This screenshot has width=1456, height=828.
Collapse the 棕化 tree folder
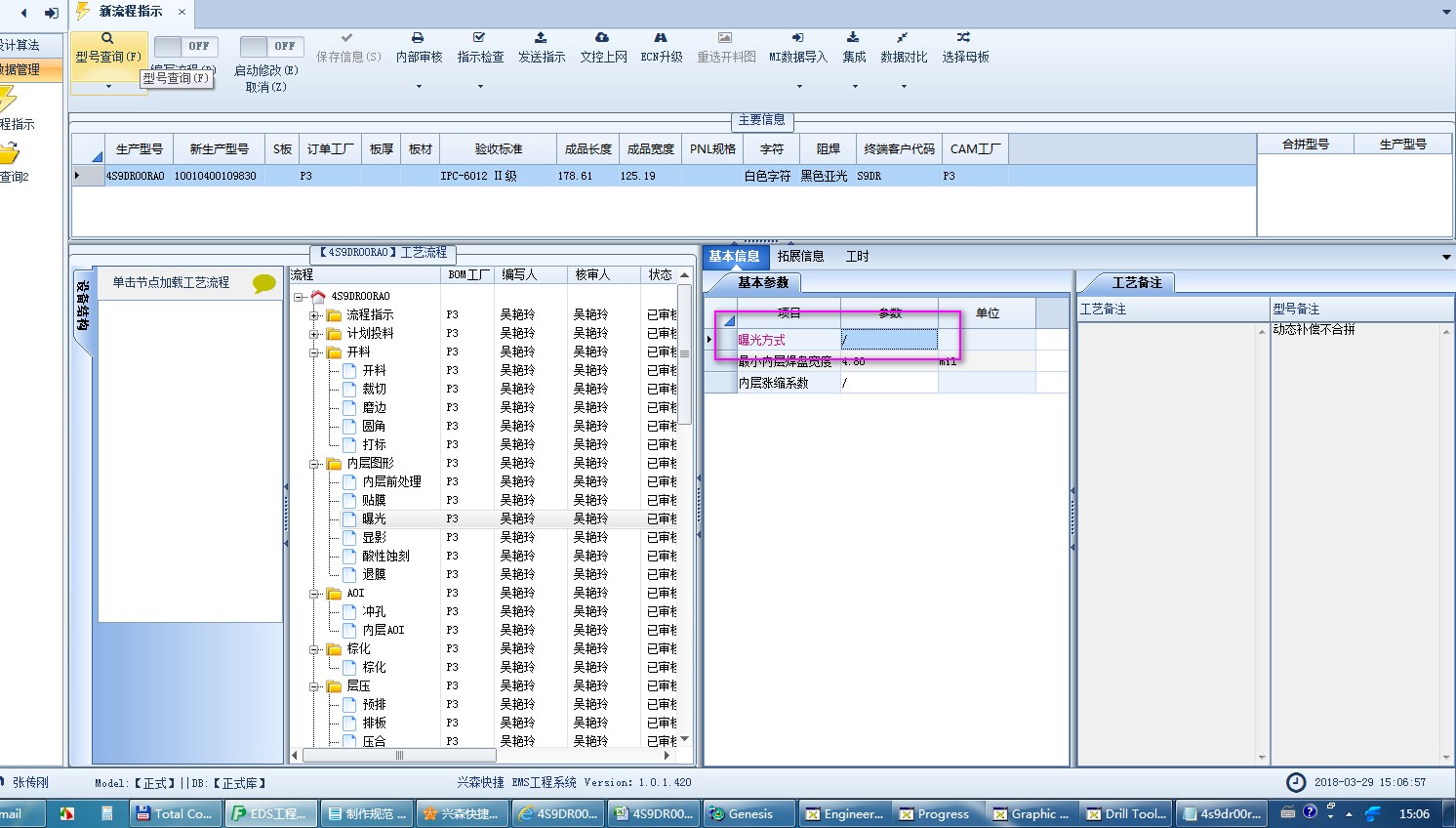click(x=315, y=648)
